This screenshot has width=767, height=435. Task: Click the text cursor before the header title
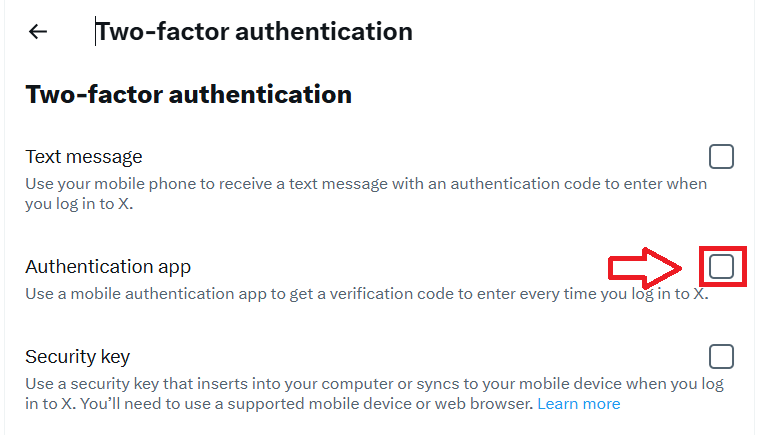tap(96, 32)
